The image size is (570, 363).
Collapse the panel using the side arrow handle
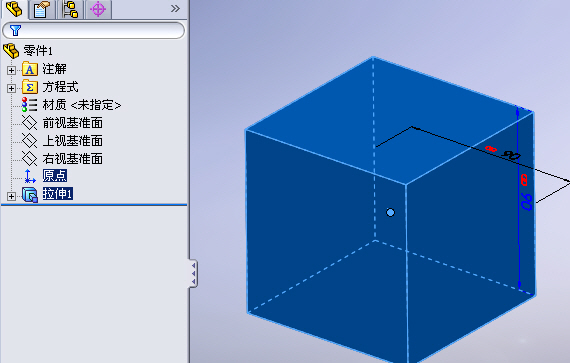click(193, 274)
